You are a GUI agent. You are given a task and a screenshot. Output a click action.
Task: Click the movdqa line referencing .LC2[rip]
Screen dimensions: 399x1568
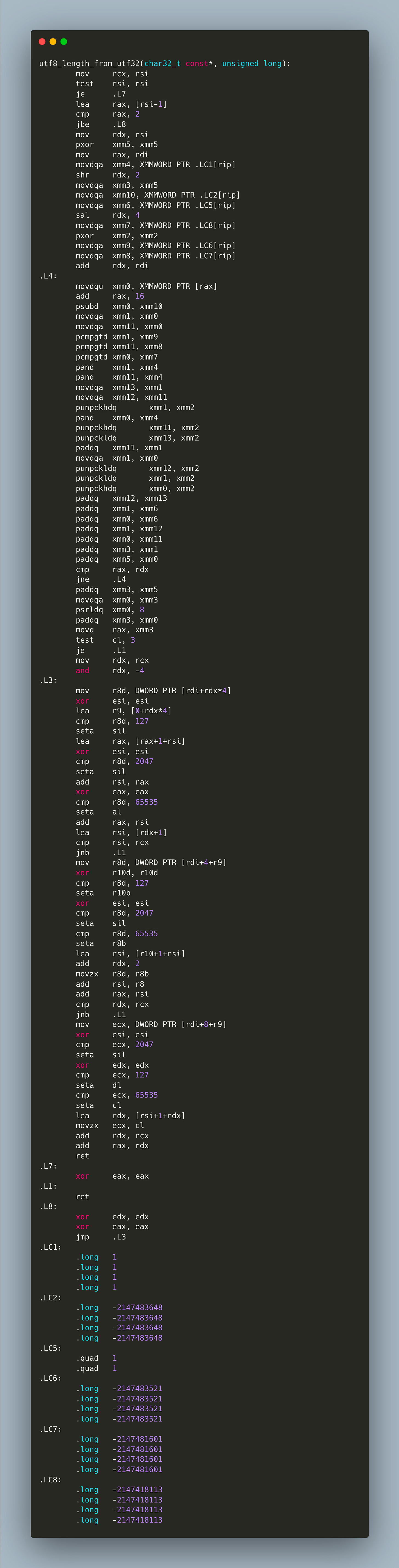(158, 195)
